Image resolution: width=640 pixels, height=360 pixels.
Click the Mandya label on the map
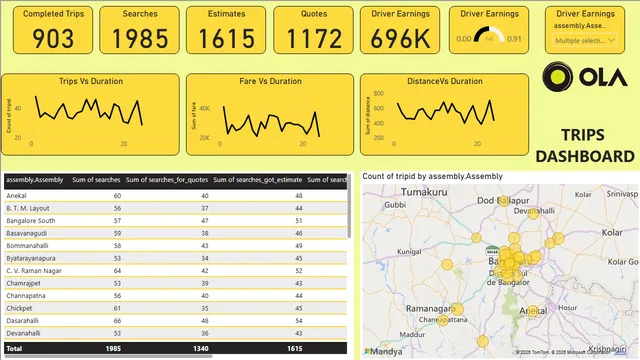386,351
